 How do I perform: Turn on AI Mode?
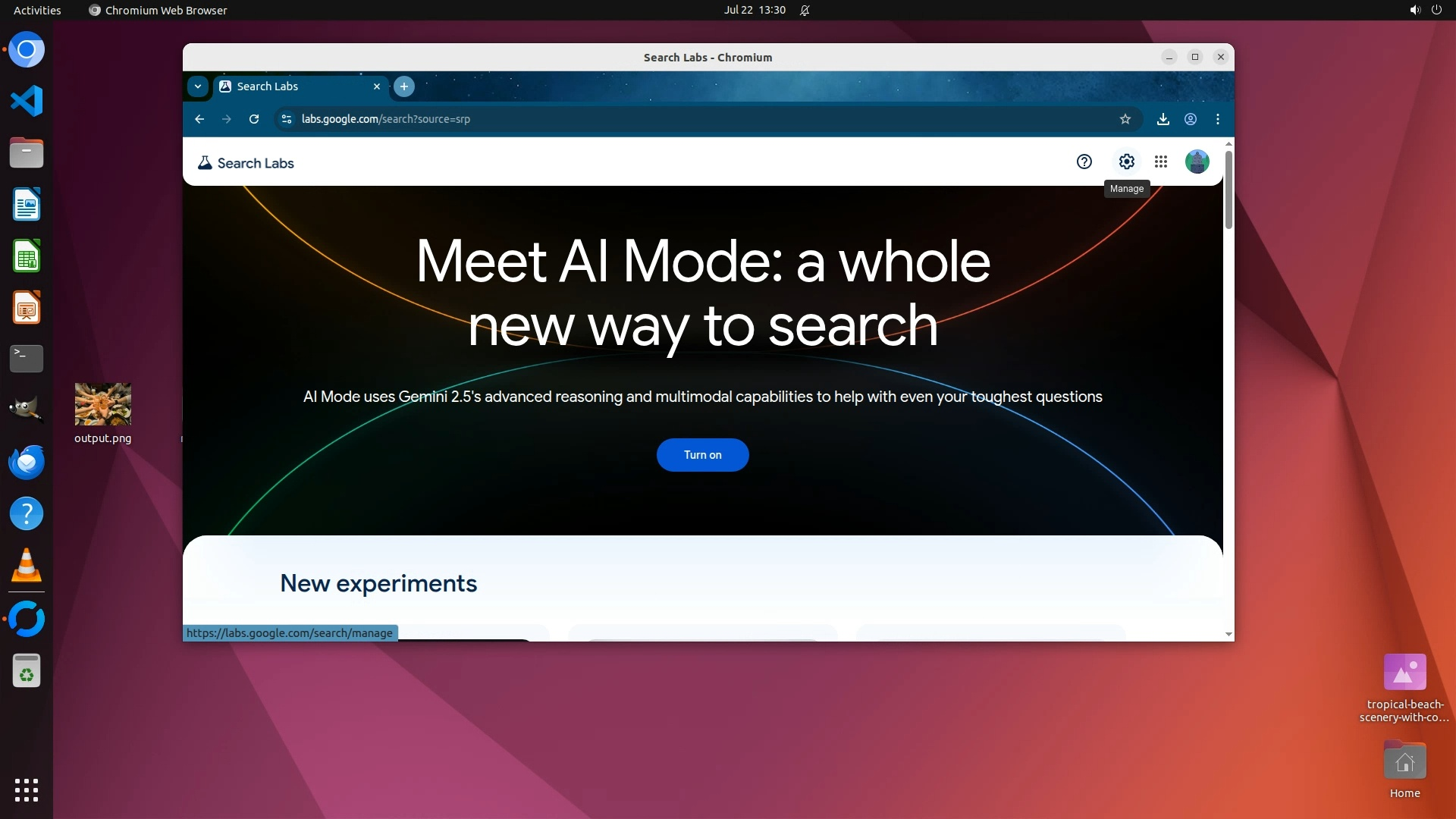(702, 455)
